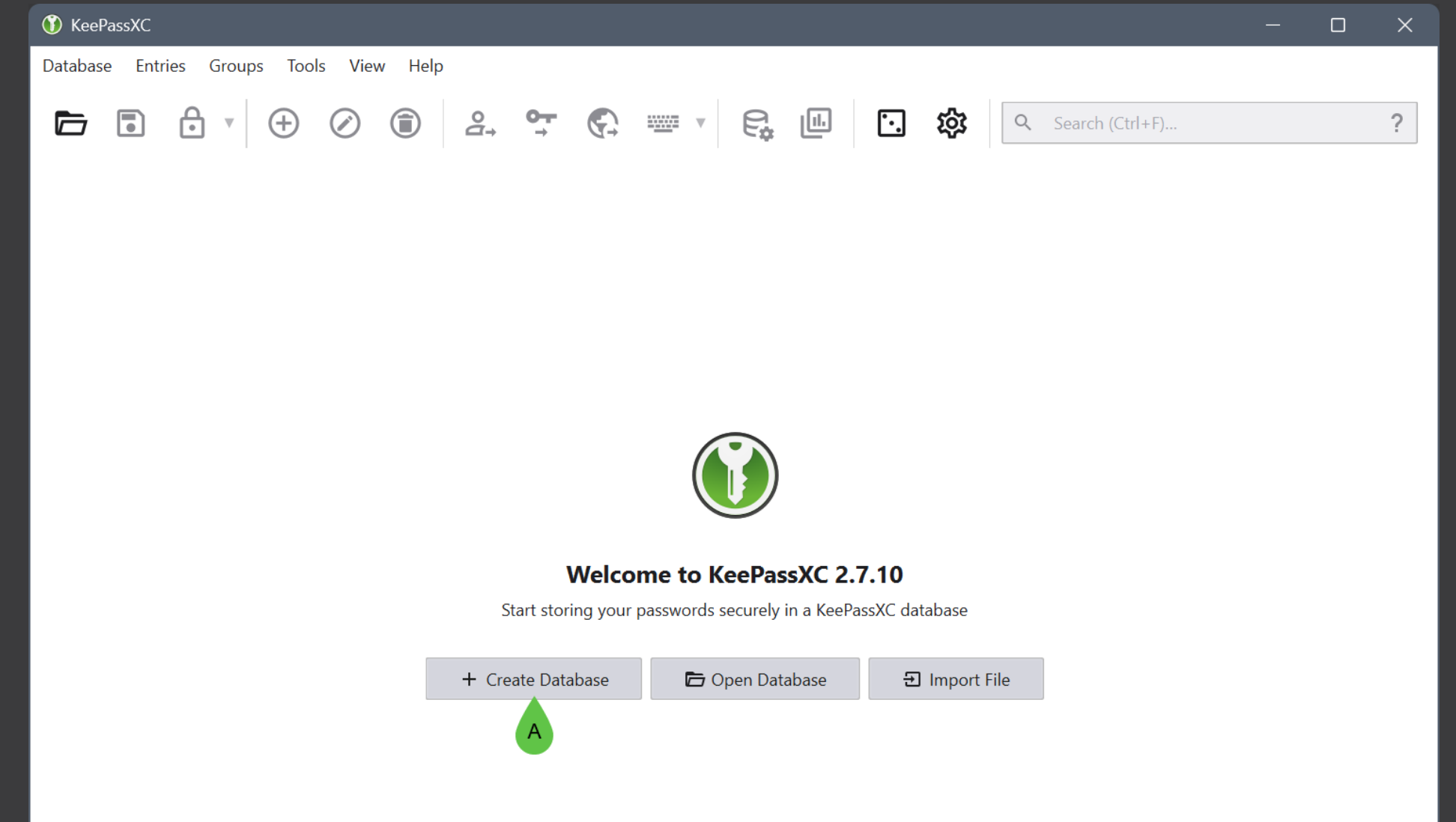This screenshot has width=1456, height=822.
Task: Click the Copy Password key icon
Action: pyautogui.click(x=541, y=123)
